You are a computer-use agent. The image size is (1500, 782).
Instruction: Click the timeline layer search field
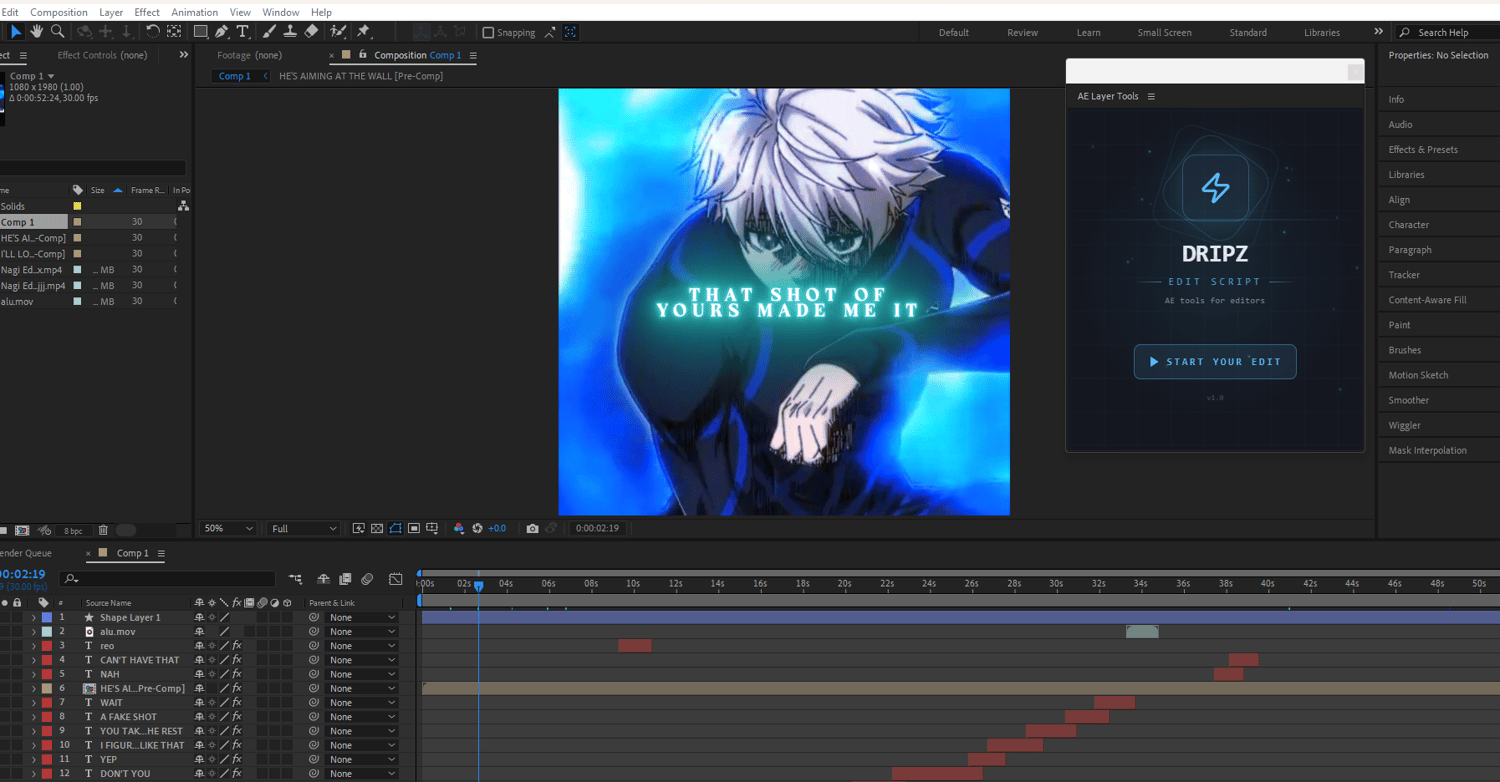167,579
